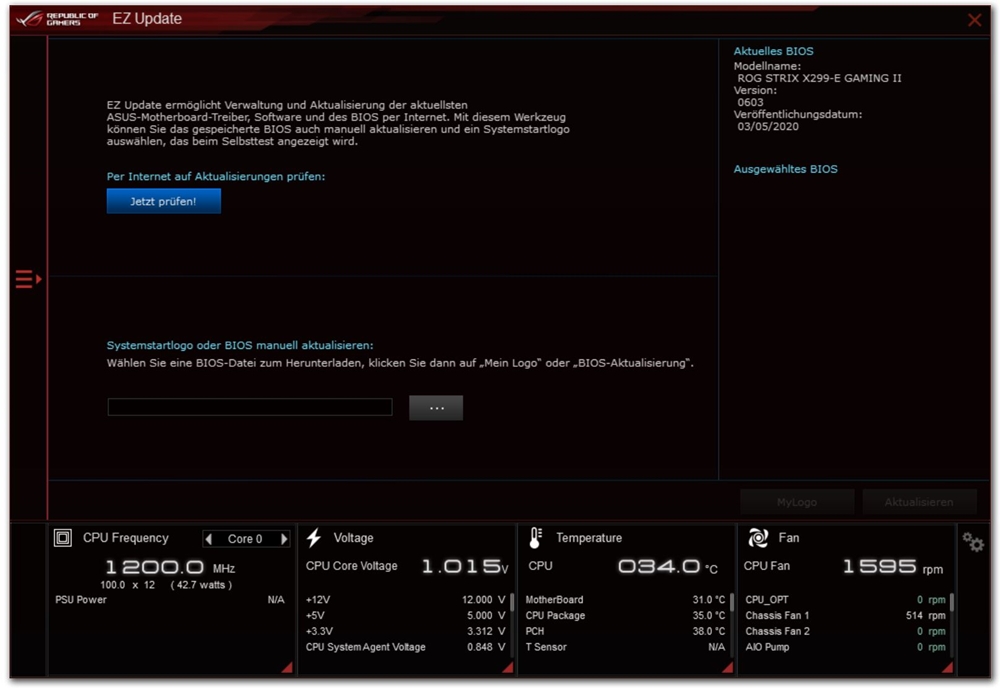Click the 'Jetzt prüfen!' button
1000x688 pixels.
coord(163,201)
